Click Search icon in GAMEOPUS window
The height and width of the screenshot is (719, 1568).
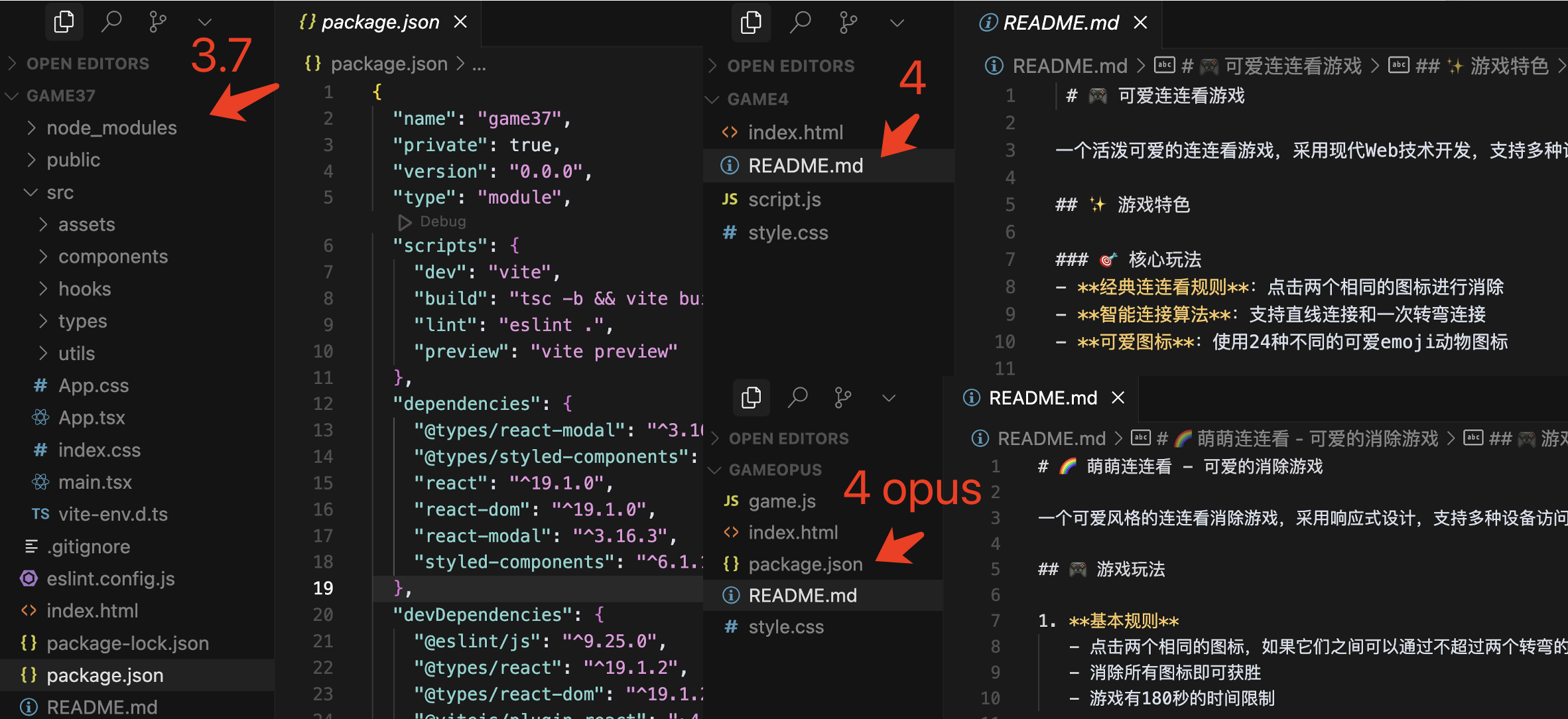[x=798, y=398]
